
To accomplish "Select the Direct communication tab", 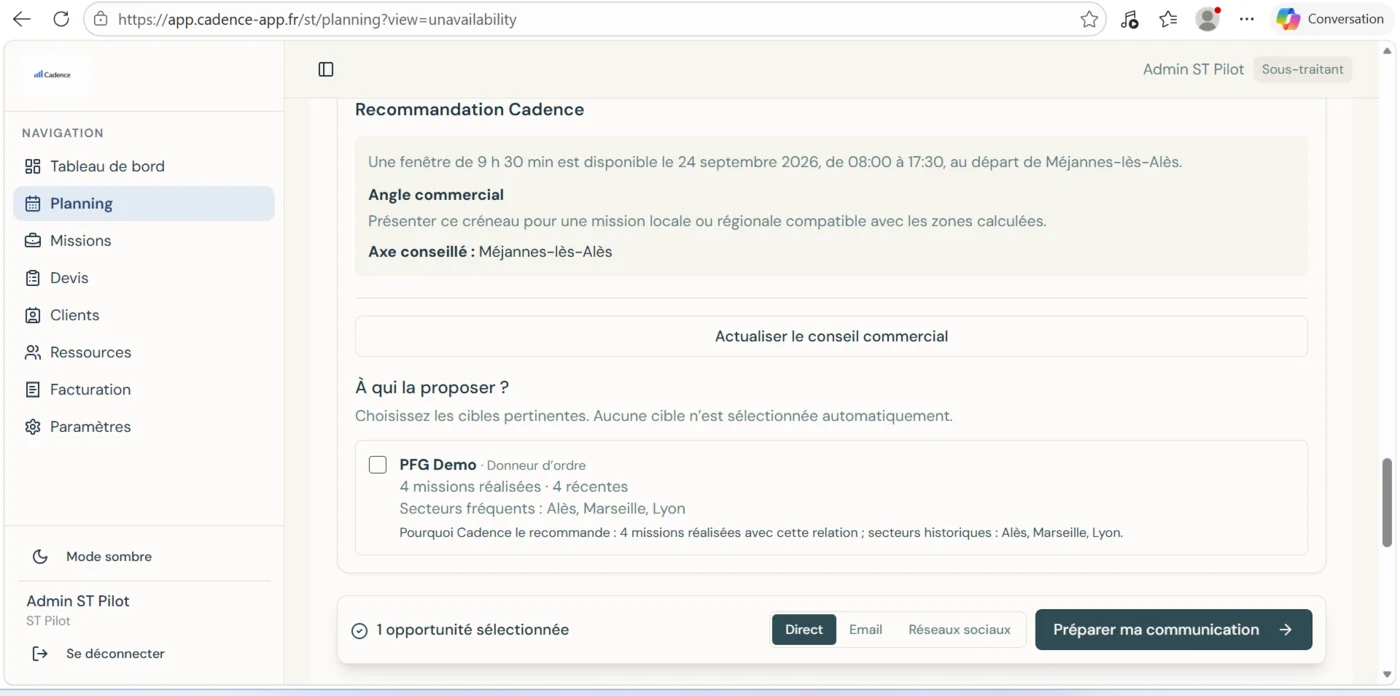I will tap(804, 630).
